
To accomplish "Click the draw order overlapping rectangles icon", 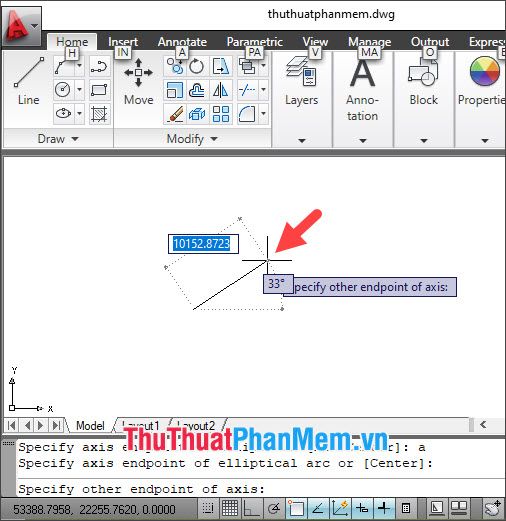I will point(247,66).
